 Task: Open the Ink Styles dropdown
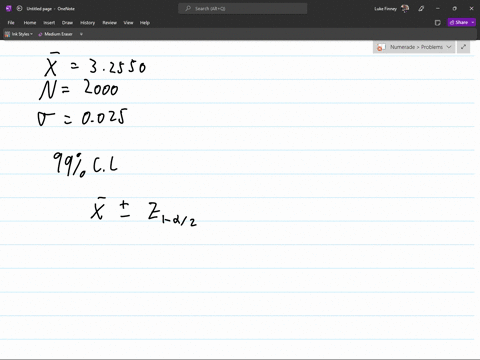19,34
